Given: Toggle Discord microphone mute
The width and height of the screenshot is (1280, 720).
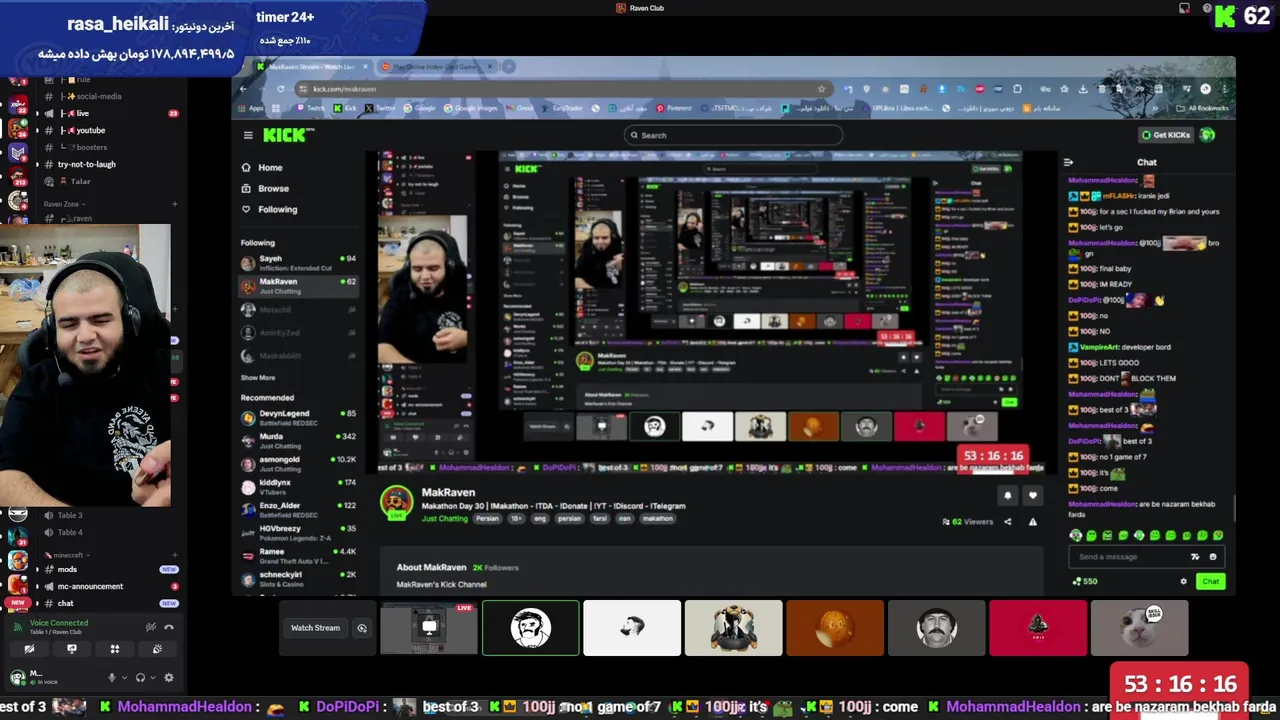Looking at the screenshot, I should tap(112, 677).
